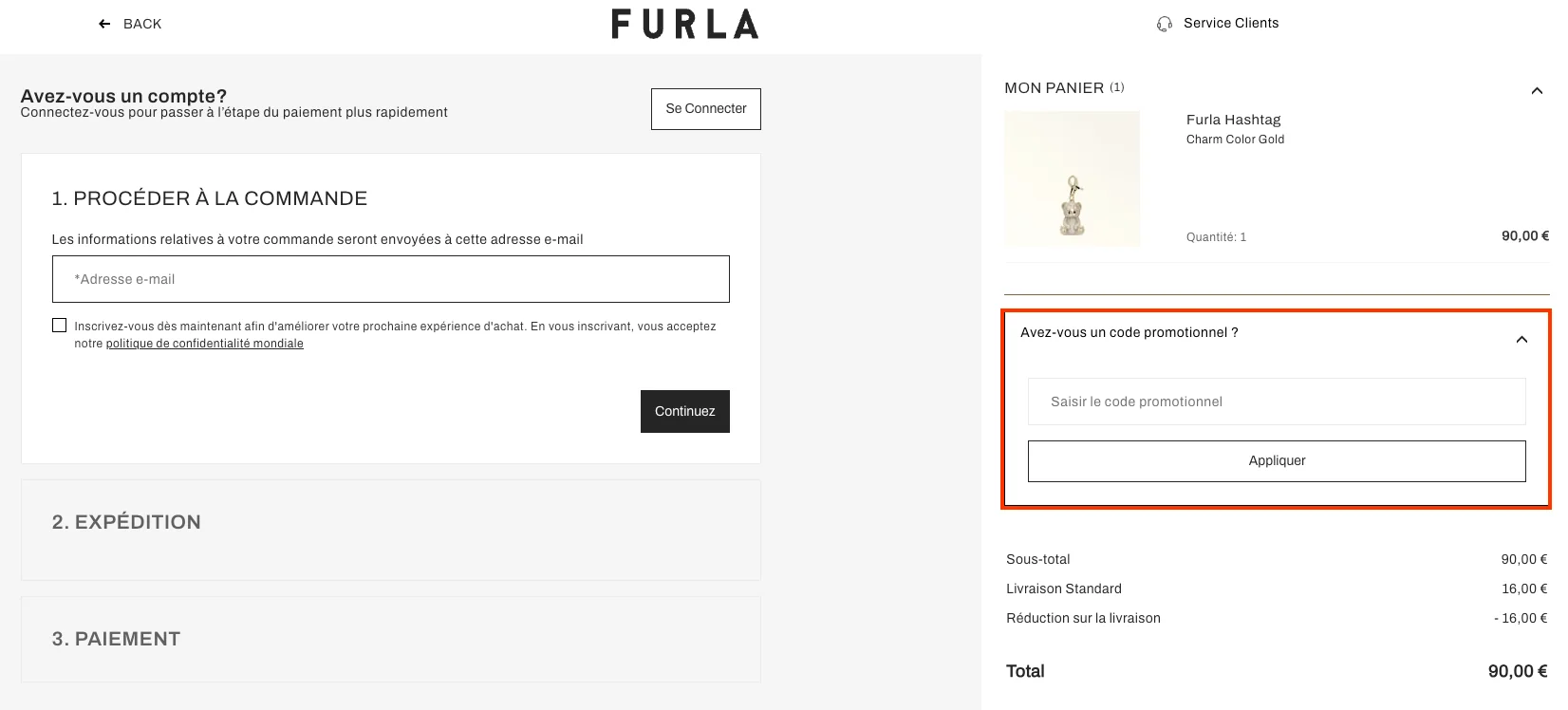The image size is (1568, 710).
Task: Select the PROCÉDER À LA COMMANDE step
Action: (x=210, y=198)
